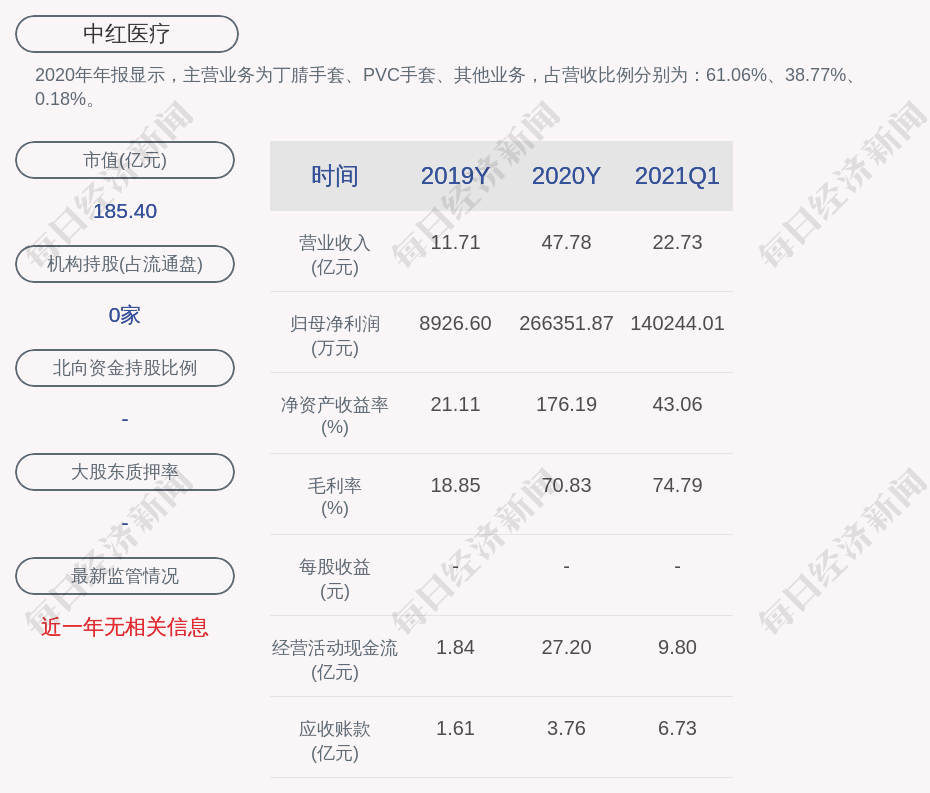930x793 pixels.
Task: Click the 2021Q1 gross margin value 74.79
Action: coord(677,486)
